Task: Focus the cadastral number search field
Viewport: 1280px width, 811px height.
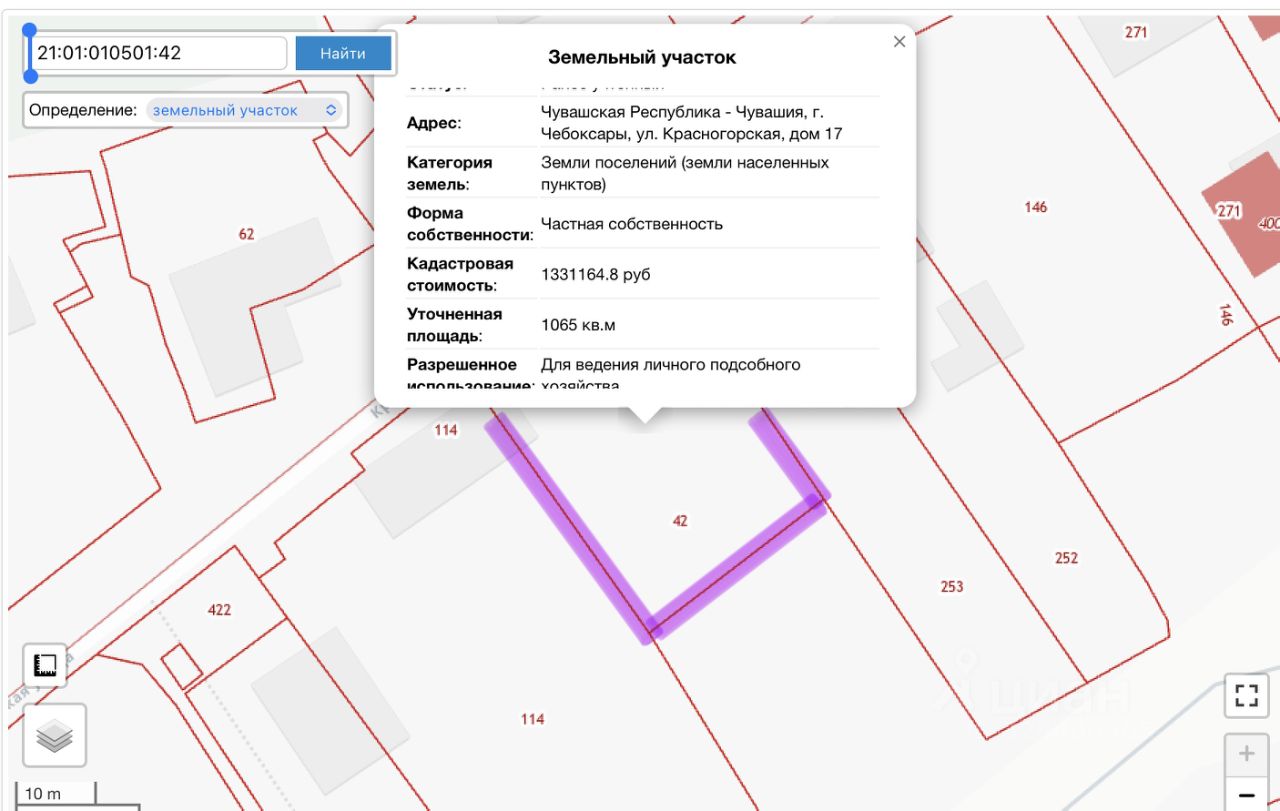Action: 159,53
